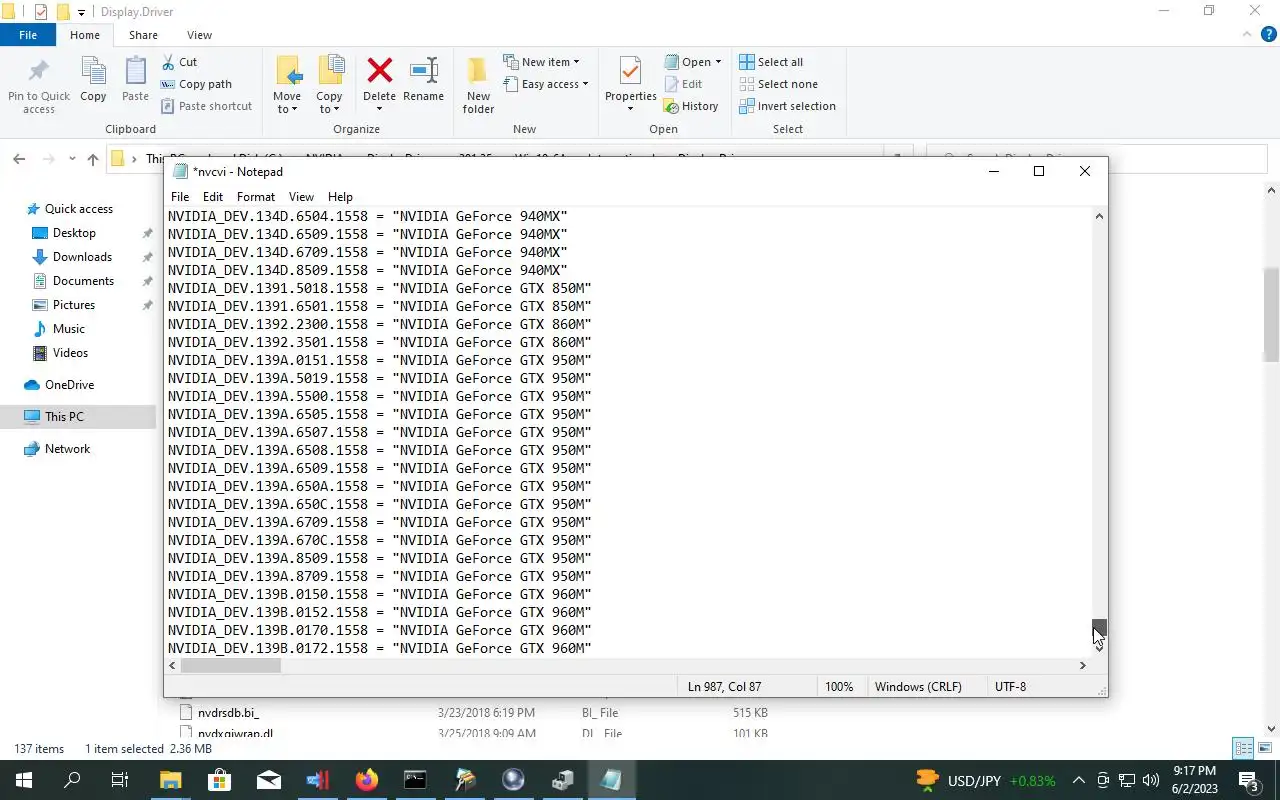Create a New folder
1280x800 pixels.
[478, 85]
